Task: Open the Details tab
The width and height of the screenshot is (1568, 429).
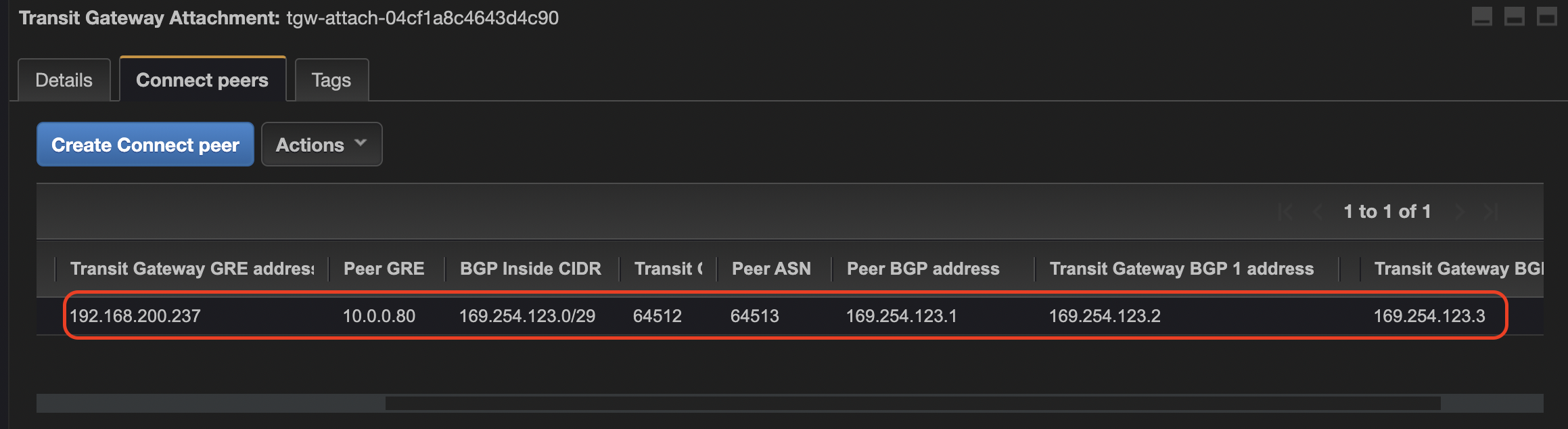Action: point(64,80)
